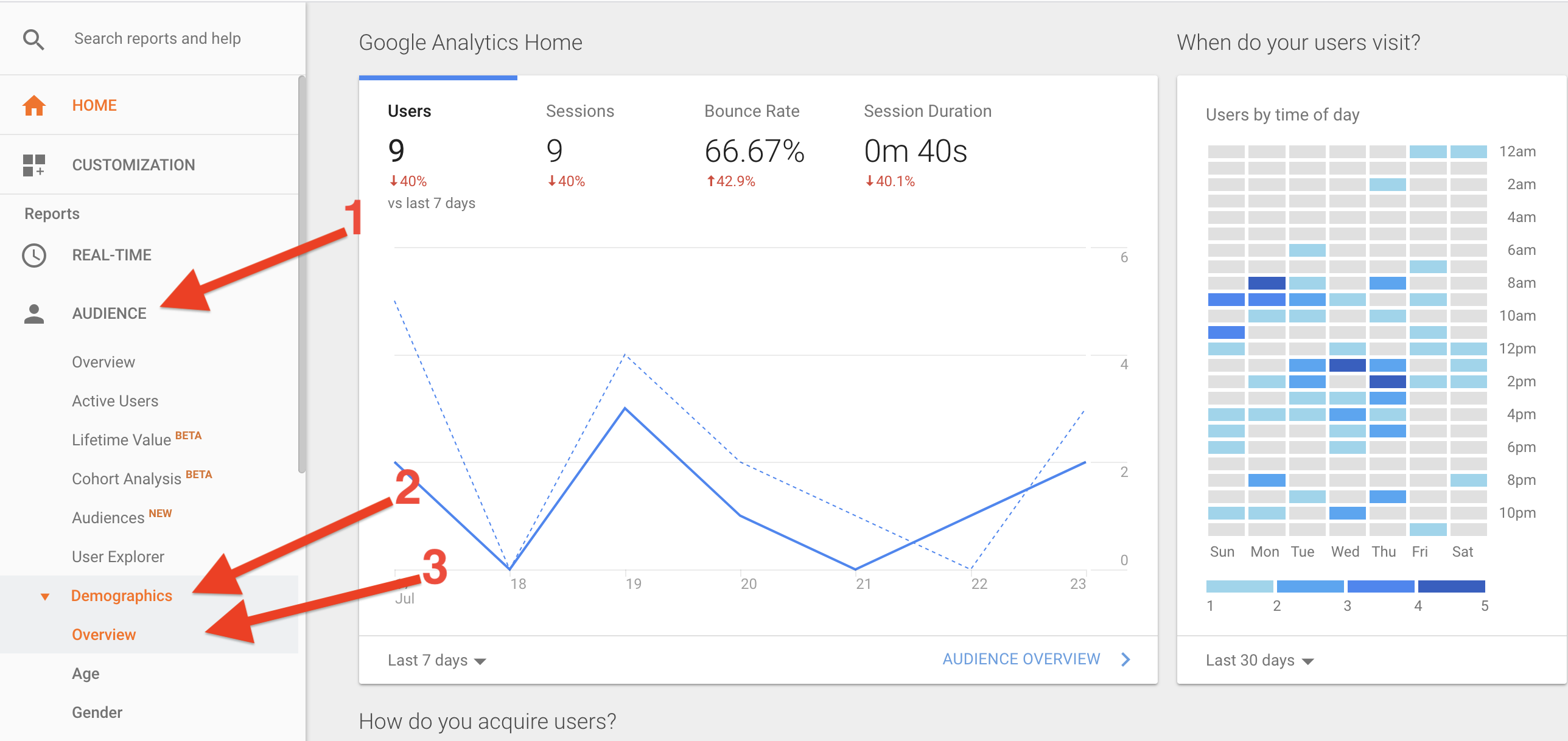Select the Session Duration tab
Image resolution: width=1568 pixels, height=741 pixels.
point(927,111)
